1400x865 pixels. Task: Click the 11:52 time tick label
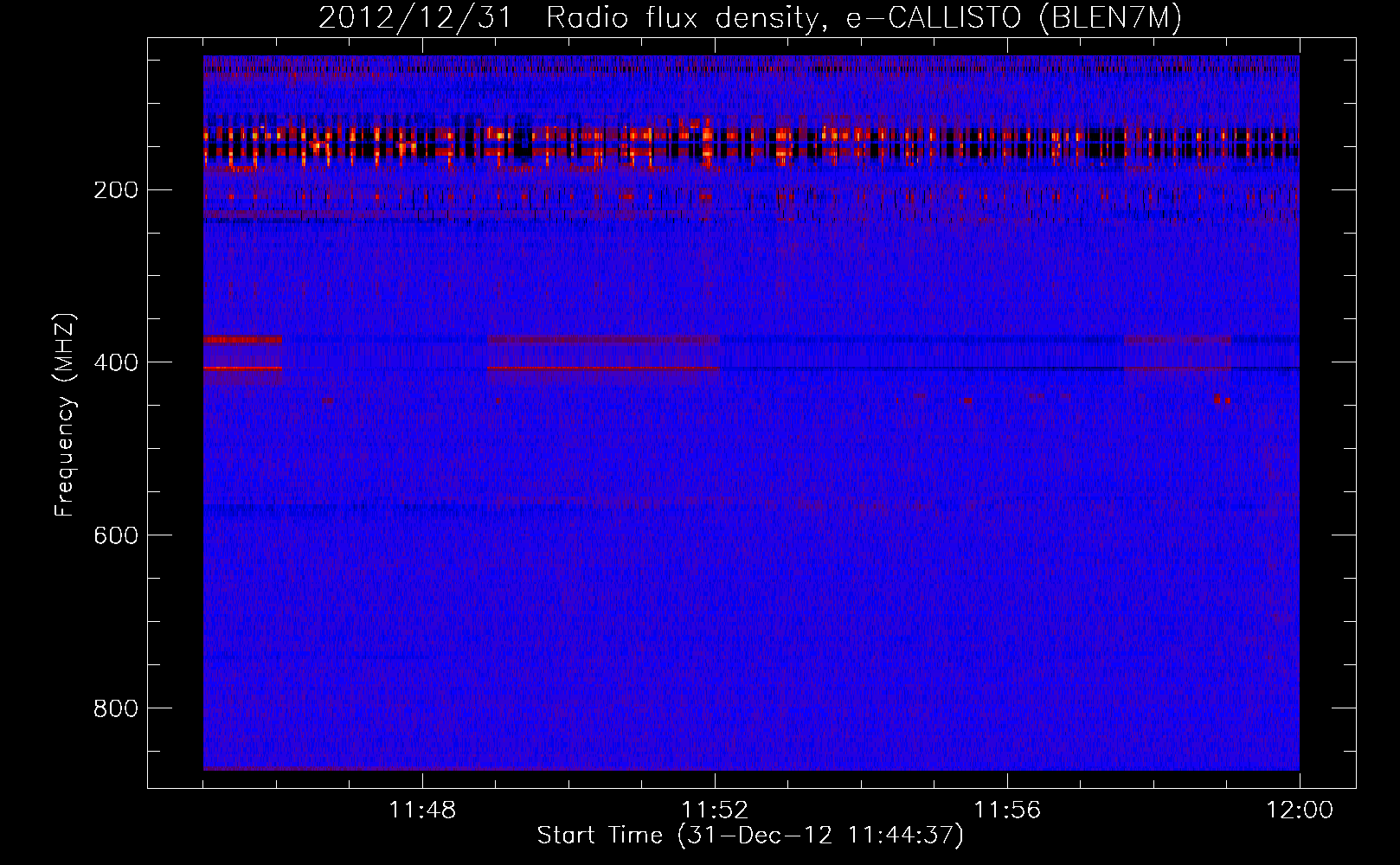715,811
